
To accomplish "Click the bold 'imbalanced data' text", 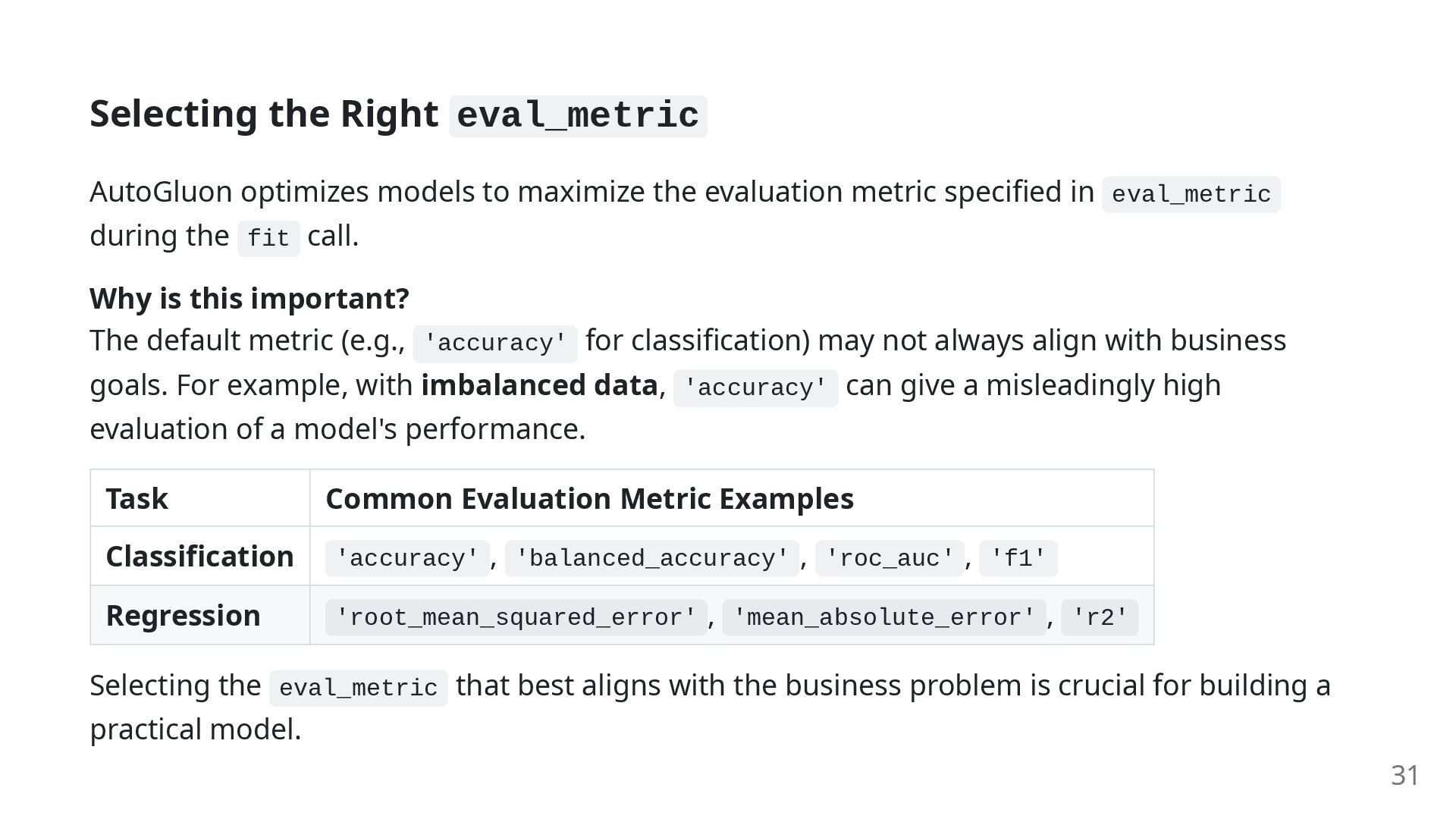I will [x=539, y=385].
